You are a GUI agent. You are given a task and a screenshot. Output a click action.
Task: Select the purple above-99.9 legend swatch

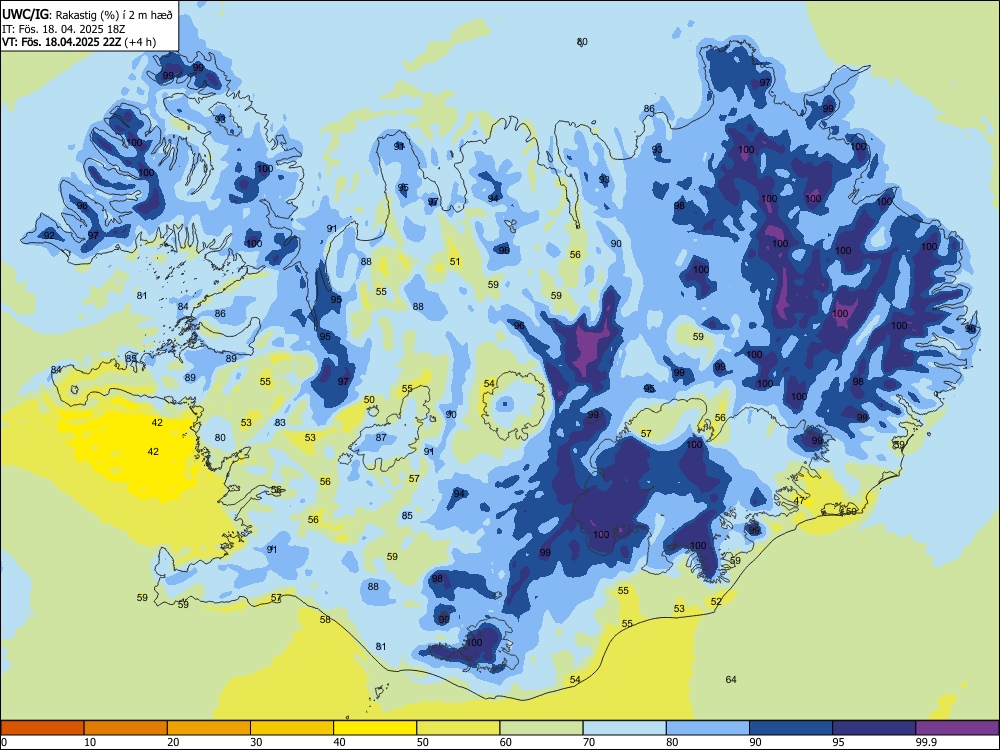tap(957, 728)
